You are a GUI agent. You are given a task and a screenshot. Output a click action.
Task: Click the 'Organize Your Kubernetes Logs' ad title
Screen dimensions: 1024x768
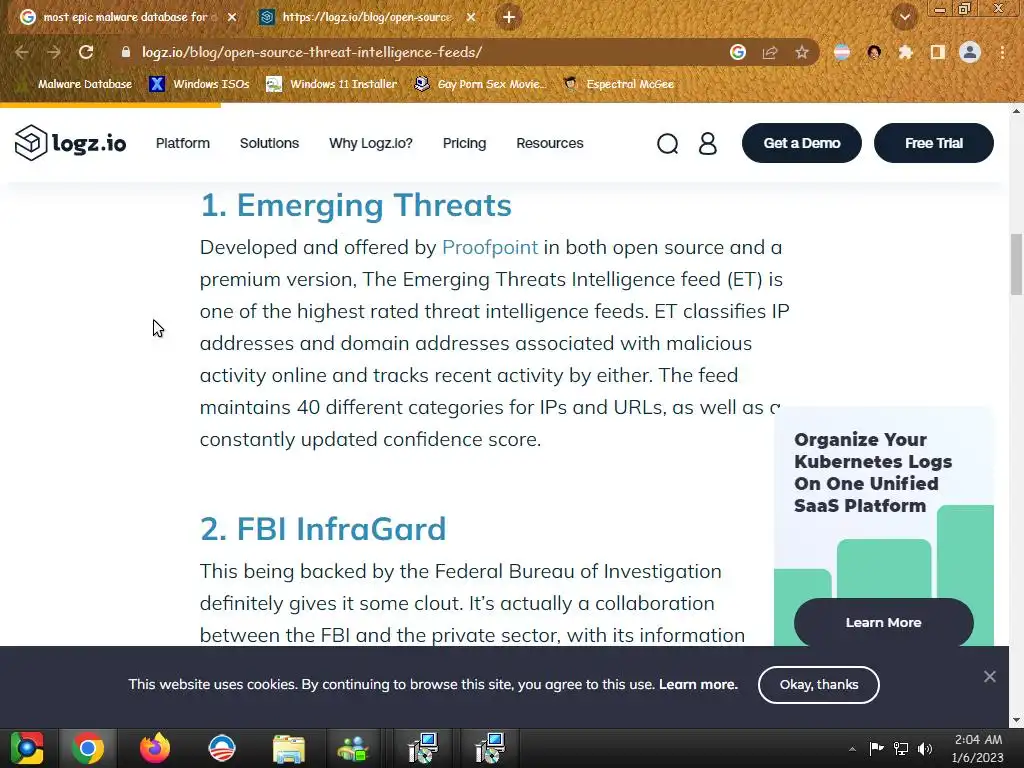872,473
